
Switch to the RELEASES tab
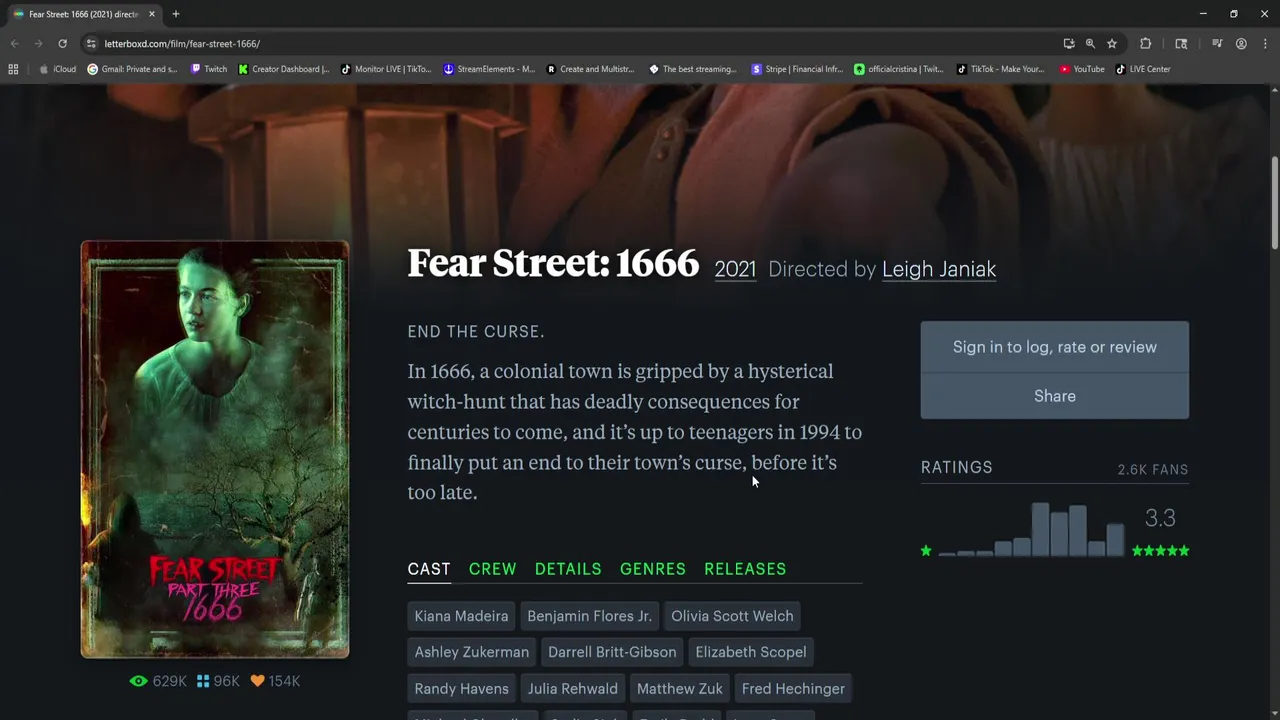(745, 569)
